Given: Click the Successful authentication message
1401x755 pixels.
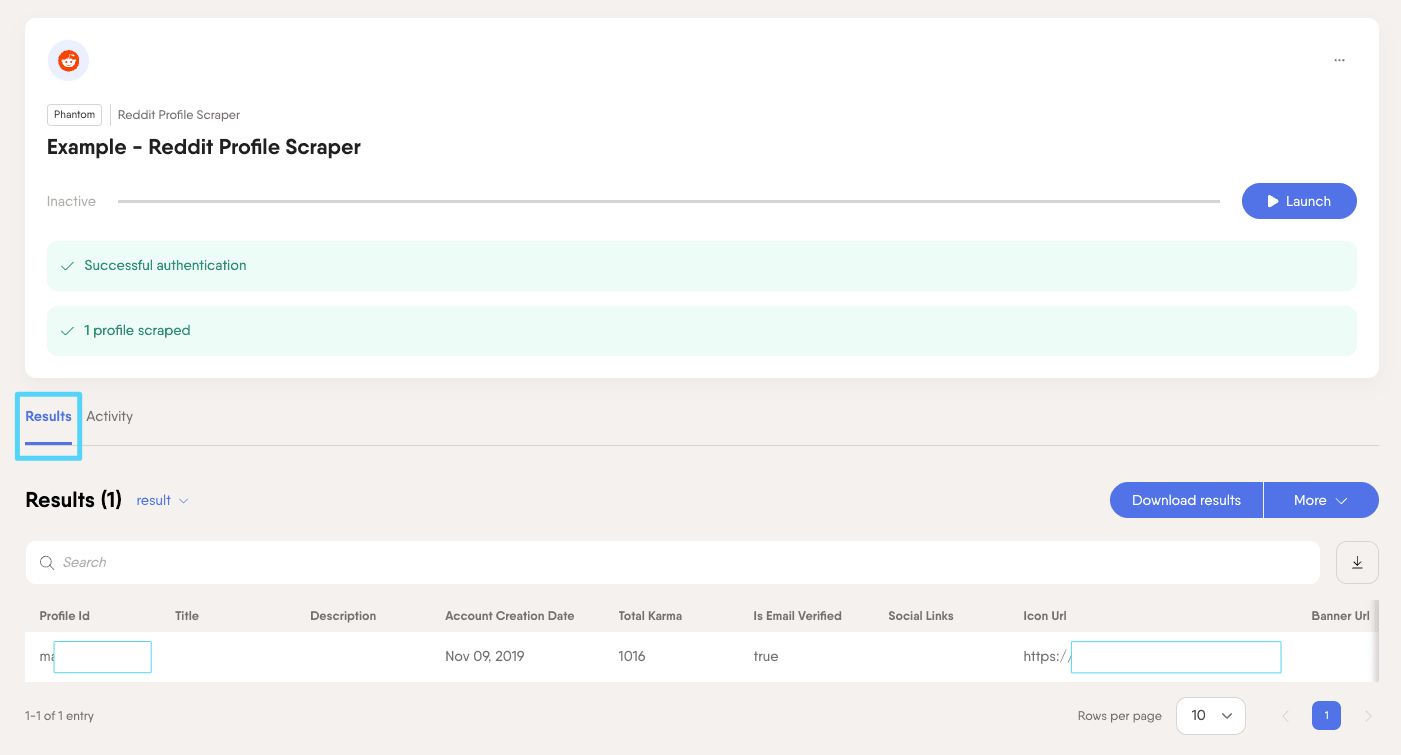Looking at the screenshot, I should pyautogui.click(x=702, y=266).
